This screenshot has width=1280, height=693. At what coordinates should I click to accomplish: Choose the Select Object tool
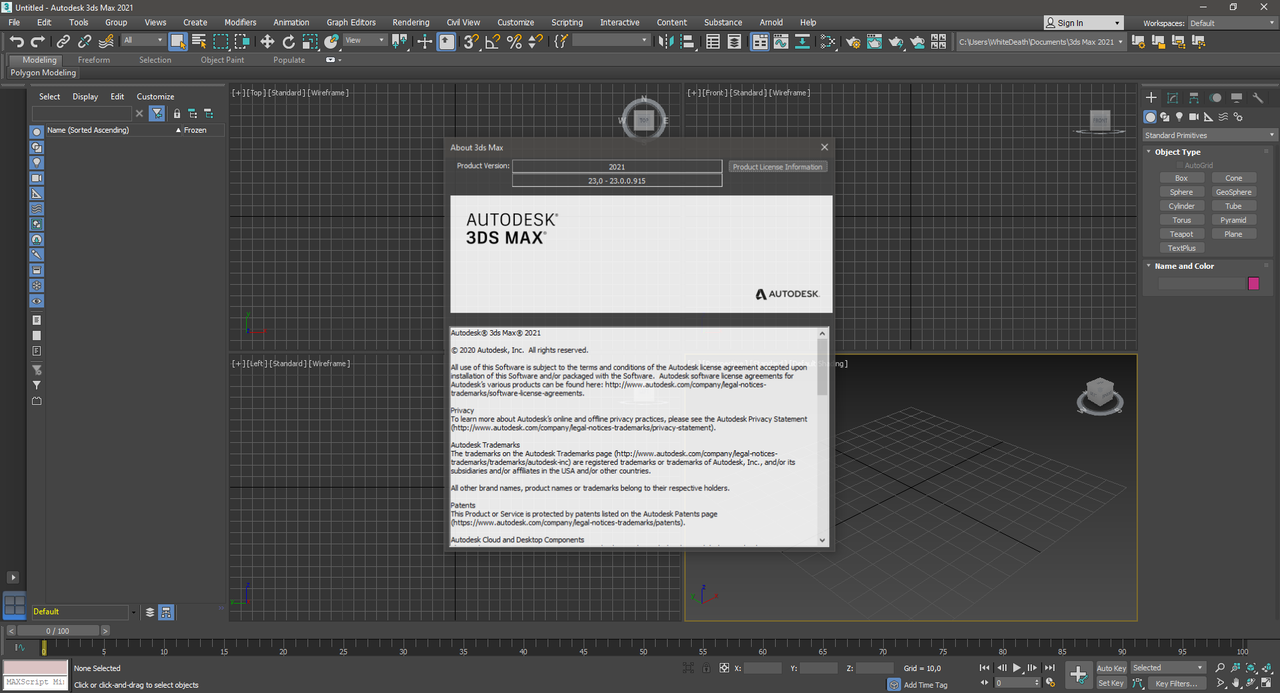coord(178,41)
